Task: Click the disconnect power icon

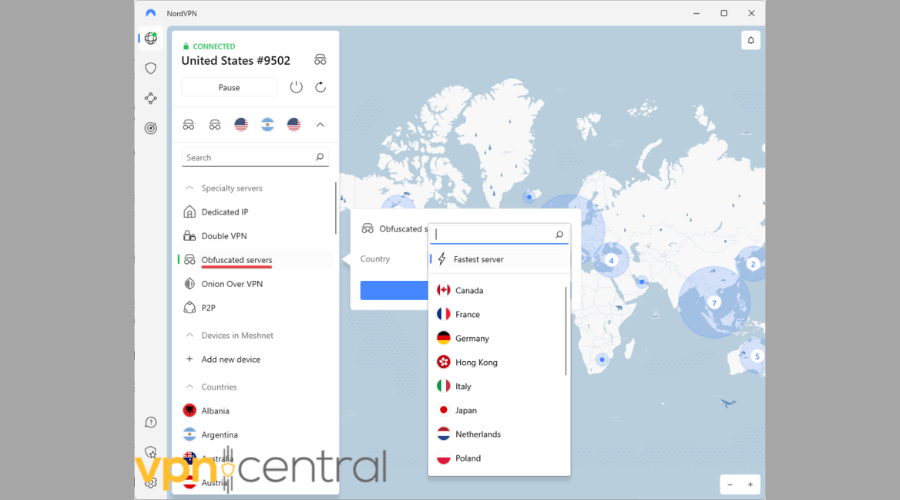Action: [296, 87]
